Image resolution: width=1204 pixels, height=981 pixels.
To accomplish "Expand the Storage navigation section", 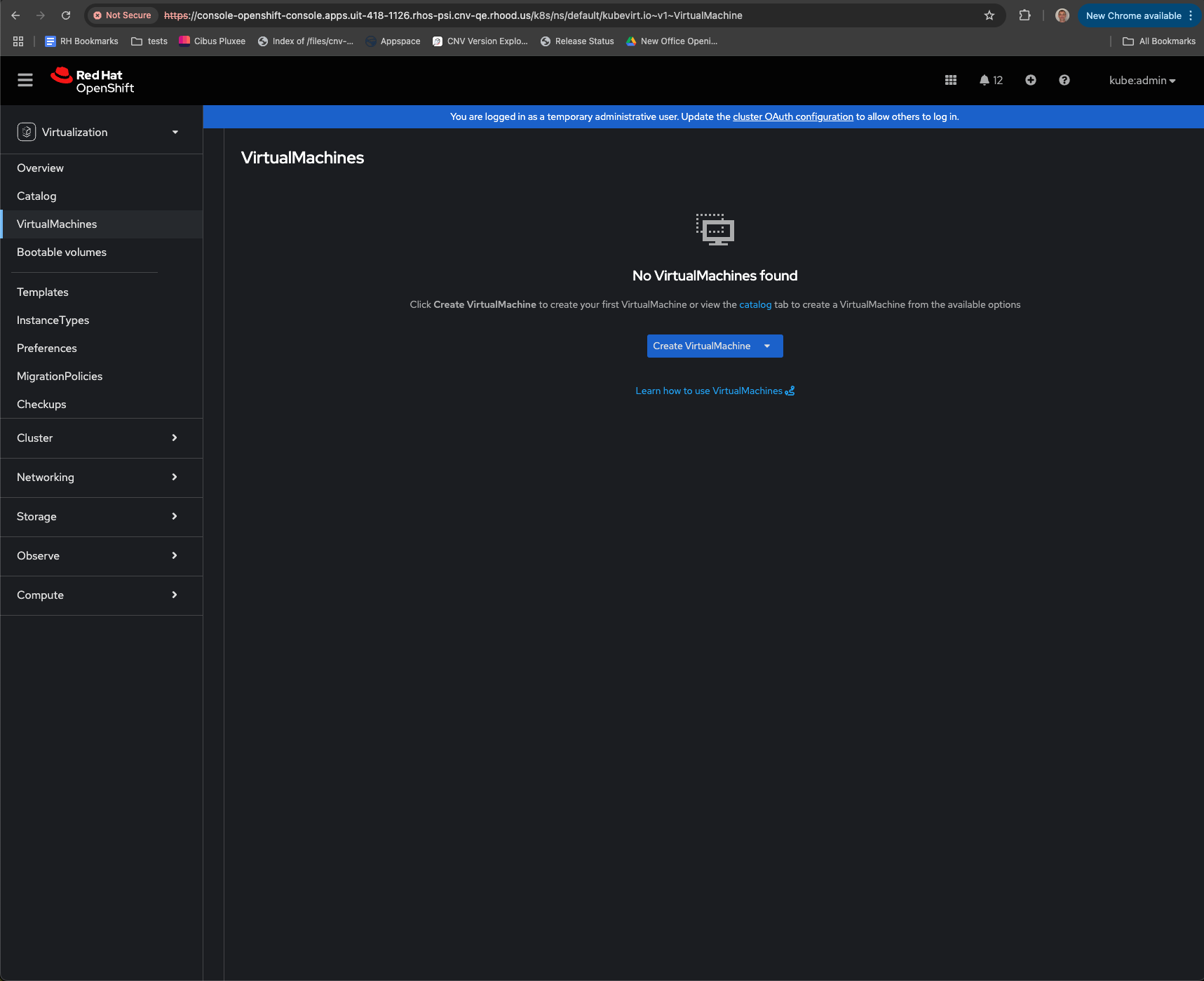I will pos(102,517).
